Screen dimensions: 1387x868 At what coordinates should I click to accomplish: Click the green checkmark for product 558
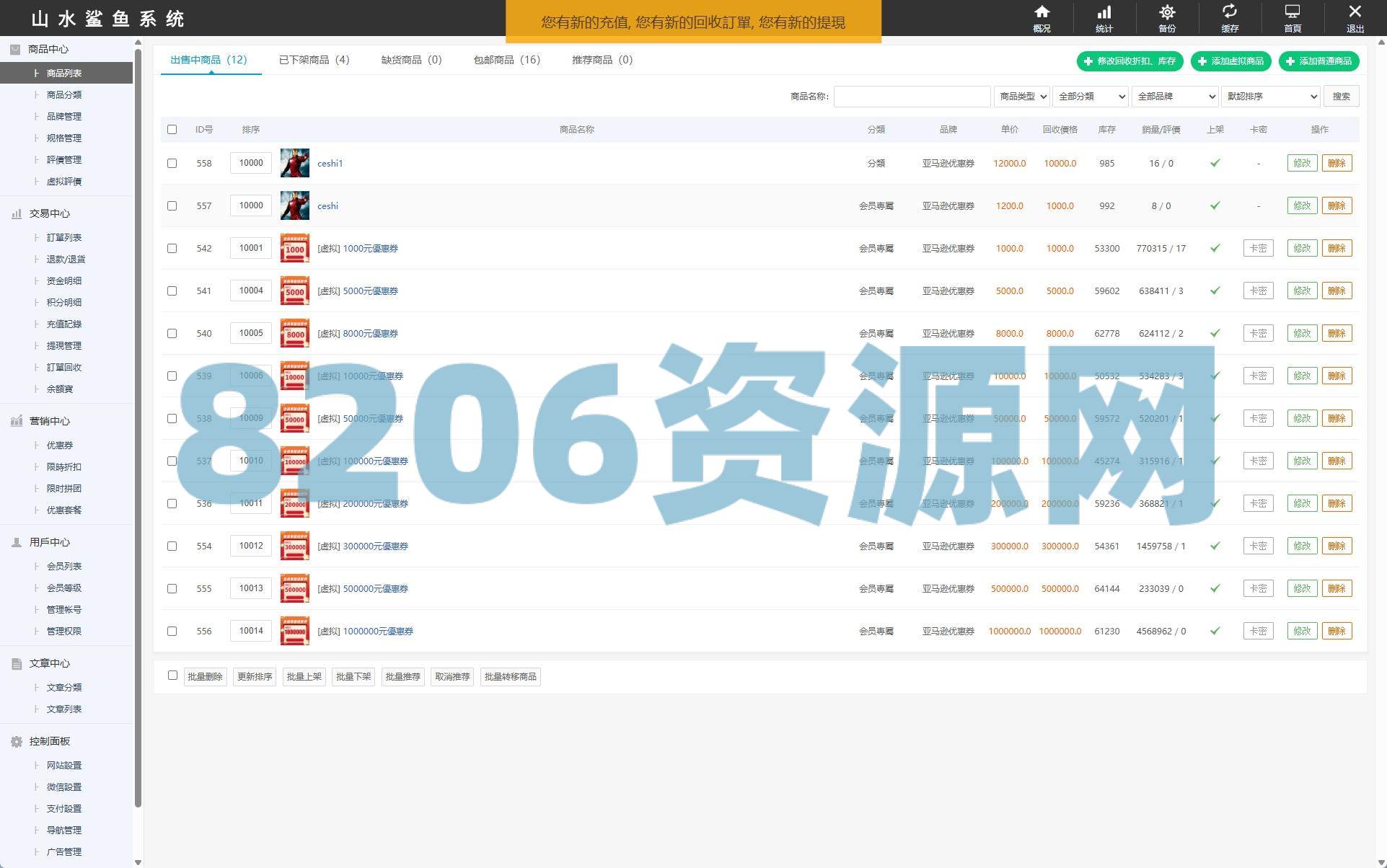click(1215, 163)
